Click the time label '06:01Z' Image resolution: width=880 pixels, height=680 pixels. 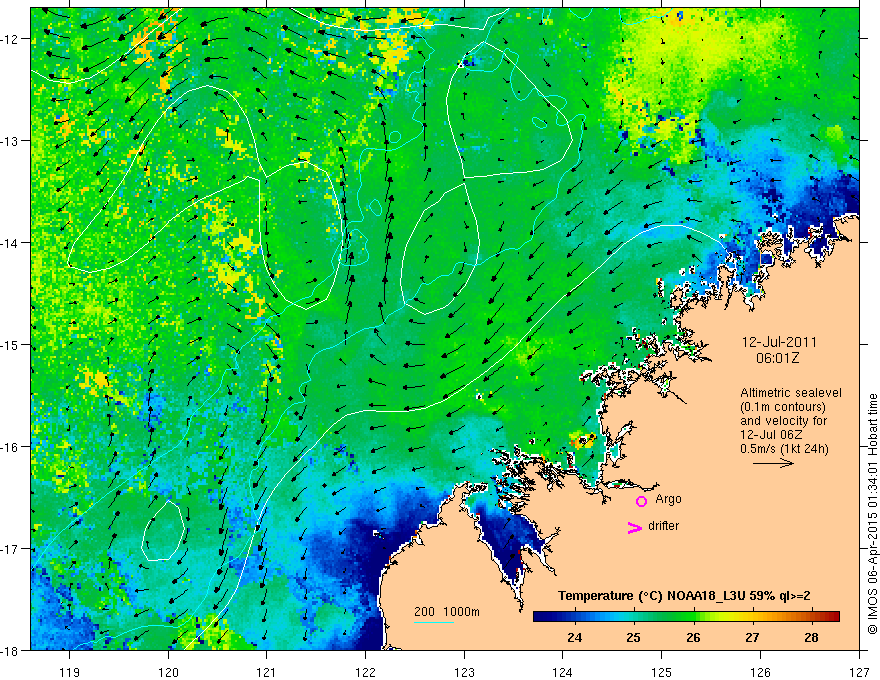[x=778, y=358]
